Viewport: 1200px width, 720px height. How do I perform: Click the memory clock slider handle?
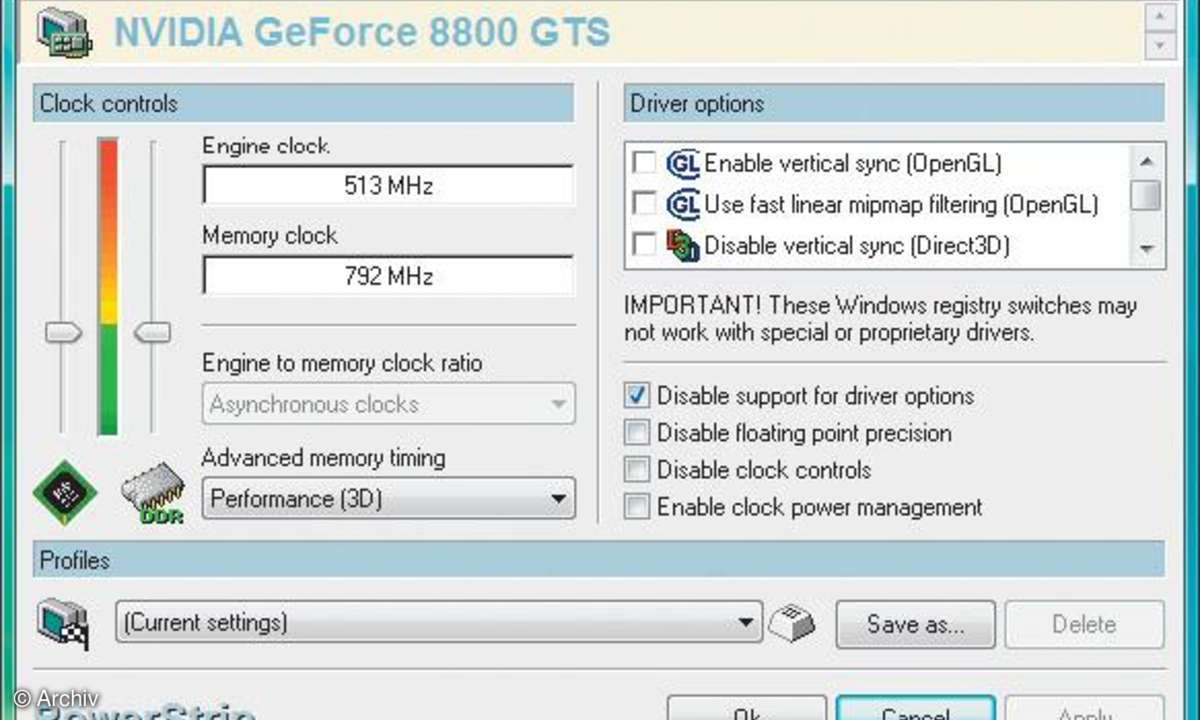pos(152,333)
